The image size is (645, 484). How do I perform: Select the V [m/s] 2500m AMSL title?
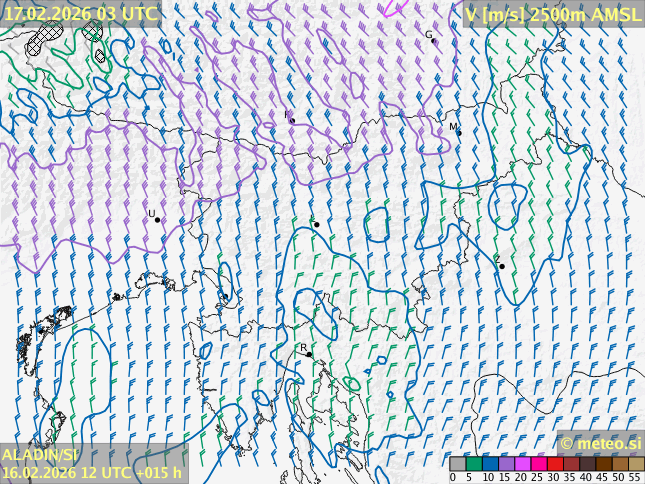[x=553, y=14]
